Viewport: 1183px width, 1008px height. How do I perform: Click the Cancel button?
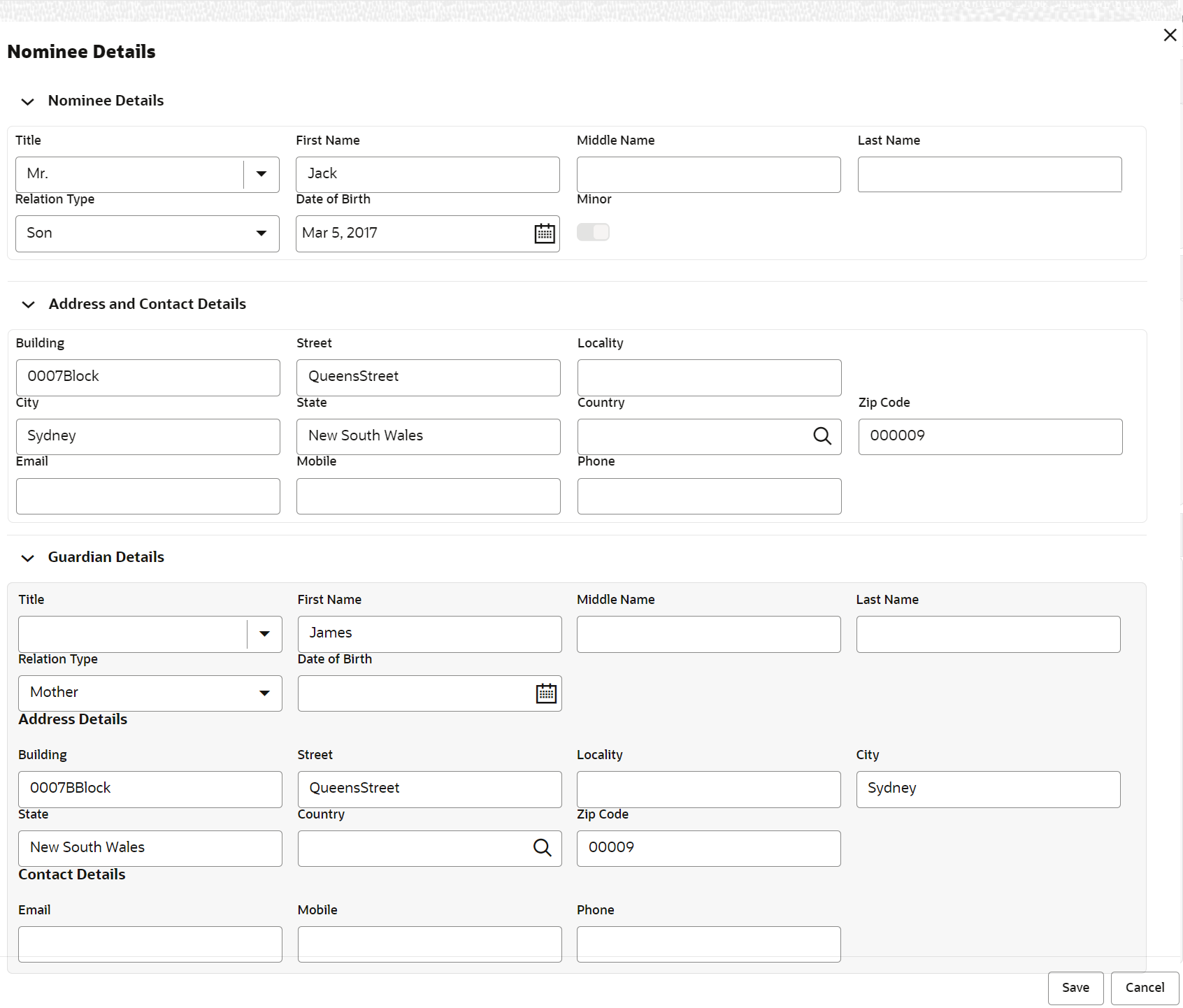pos(1145,988)
